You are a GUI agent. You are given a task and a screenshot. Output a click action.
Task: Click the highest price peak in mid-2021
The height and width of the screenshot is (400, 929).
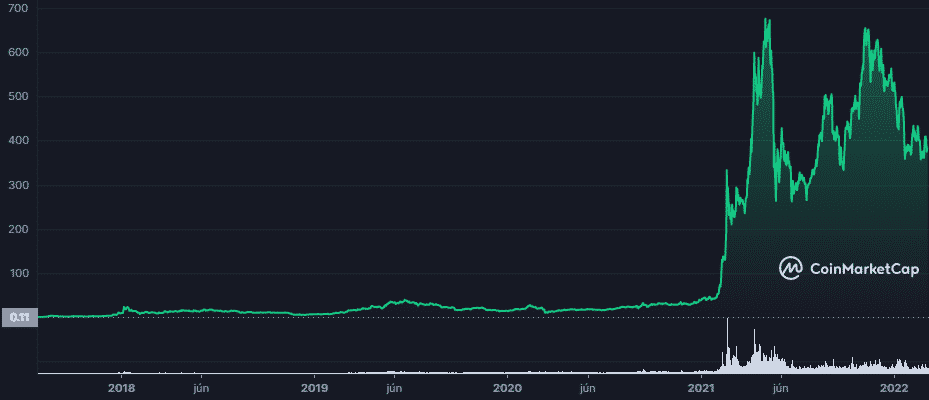[x=766, y=19]
